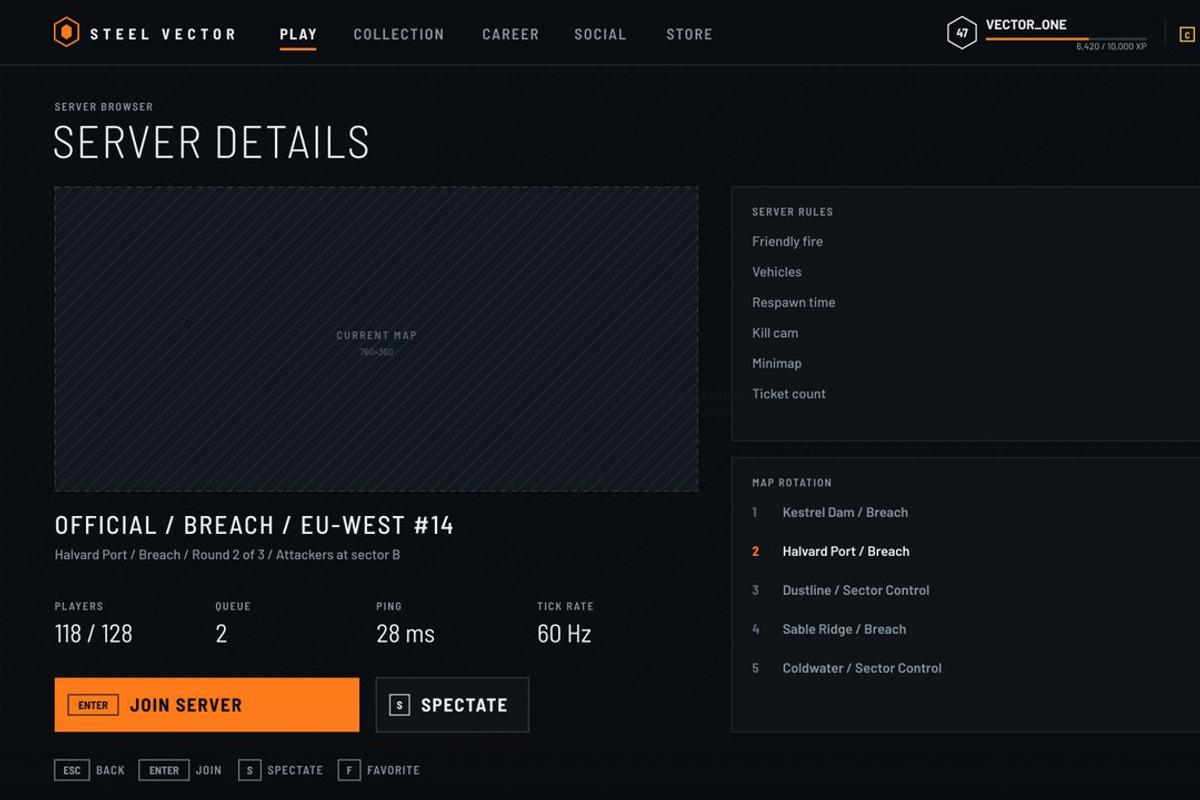The width and height of the screenshot is (1200, 800).
Task: Go to the SOCIAL tab
Action: pos(600,34)
